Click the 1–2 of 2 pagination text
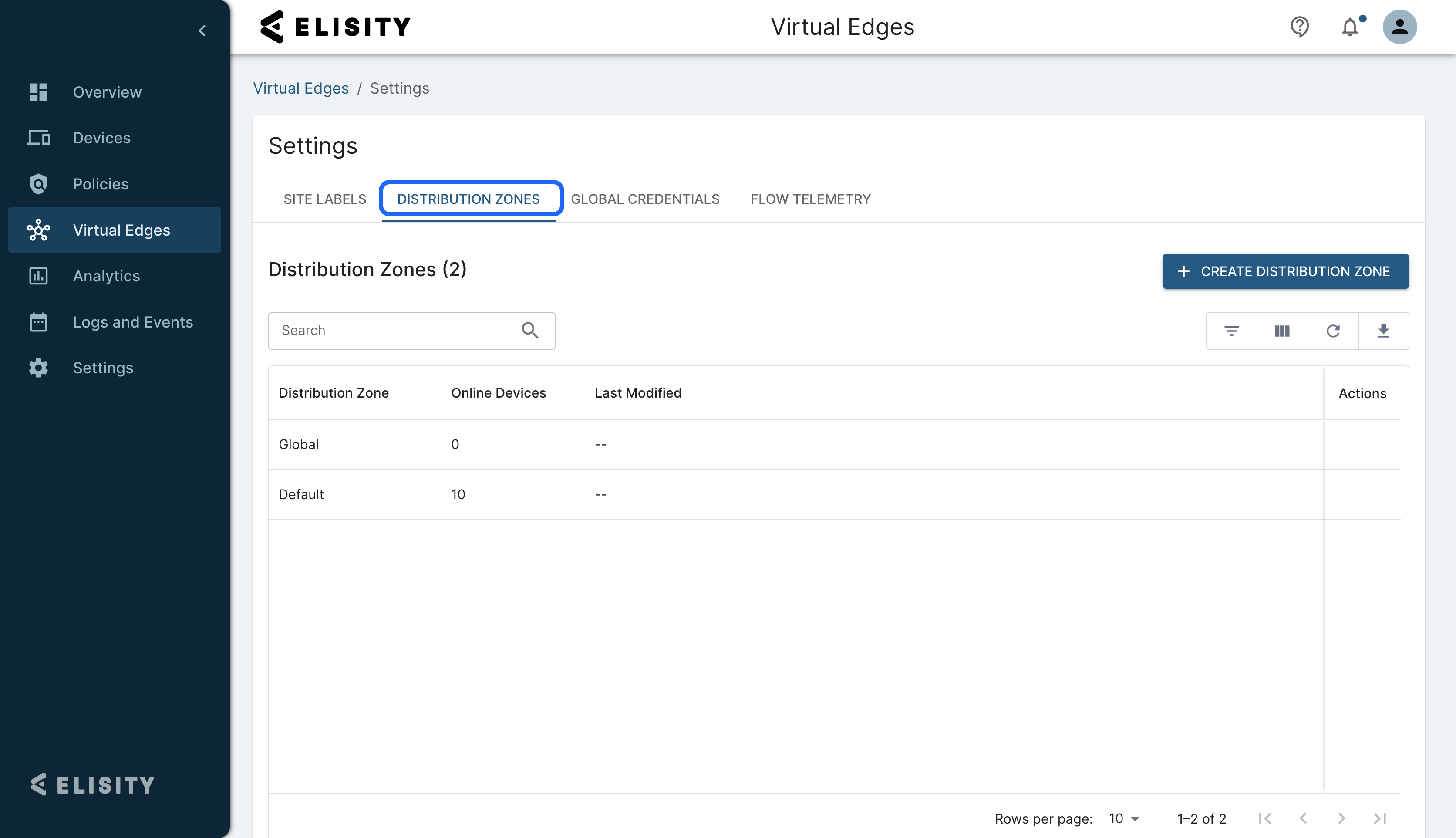The width and height of the screenshot is (1456, 838). (x=1201, y=818)
